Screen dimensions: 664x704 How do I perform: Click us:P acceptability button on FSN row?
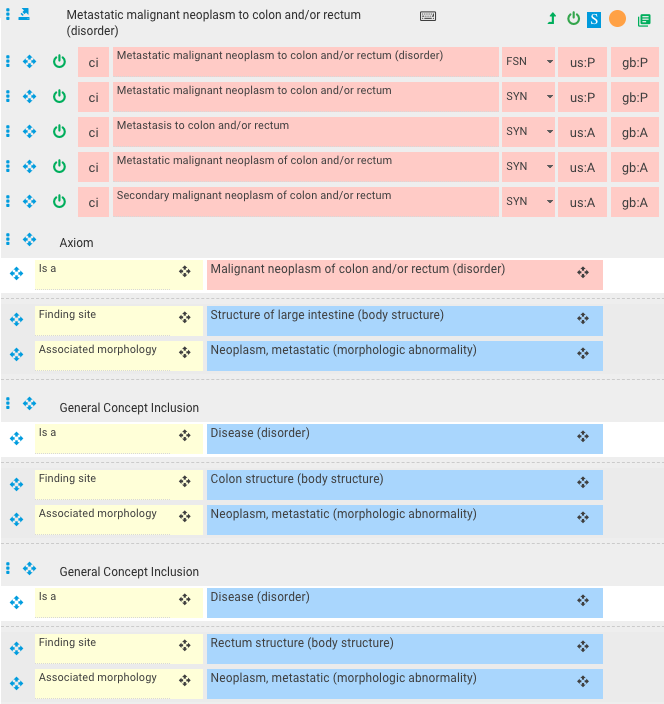tap(582, 62)
